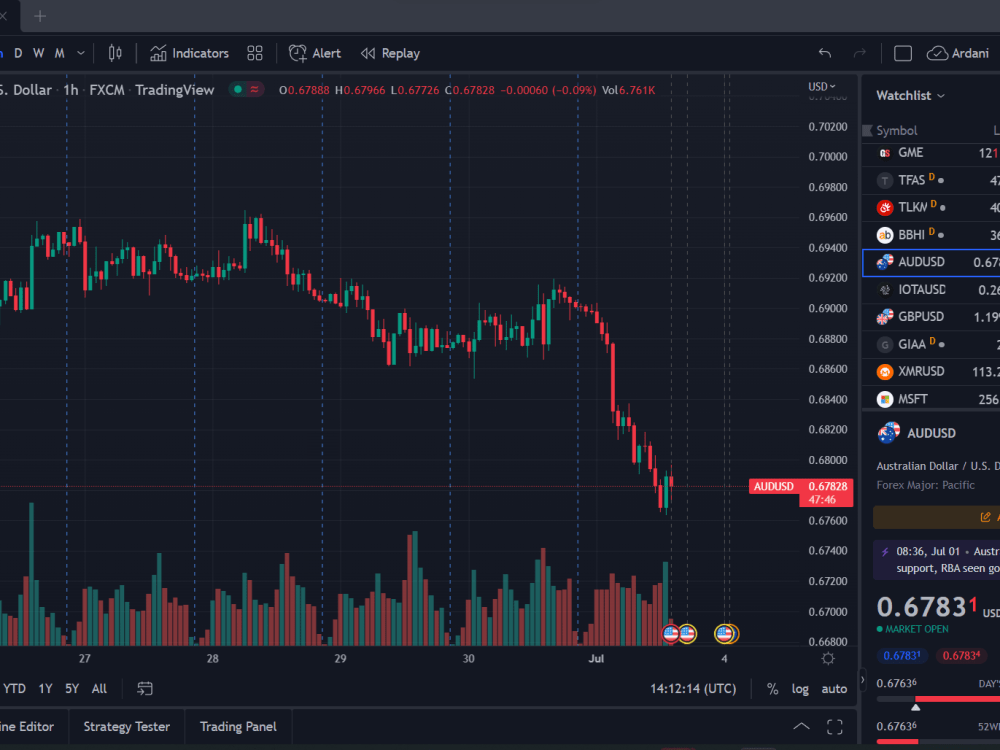Expand the timeframe dropdown arrow

(80, 53)
